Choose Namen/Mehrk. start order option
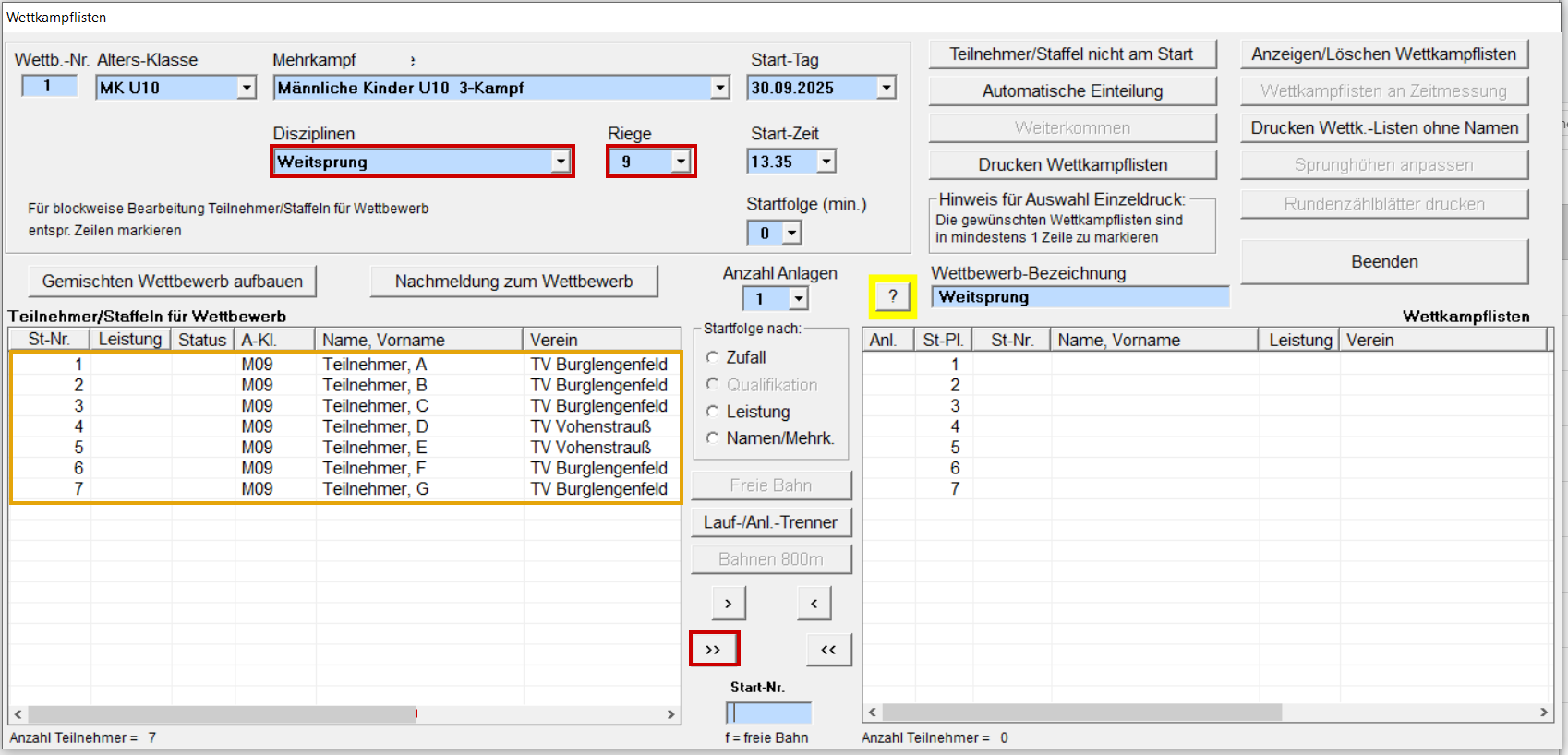The image size is (1568, 755). [x=712, y=438]
